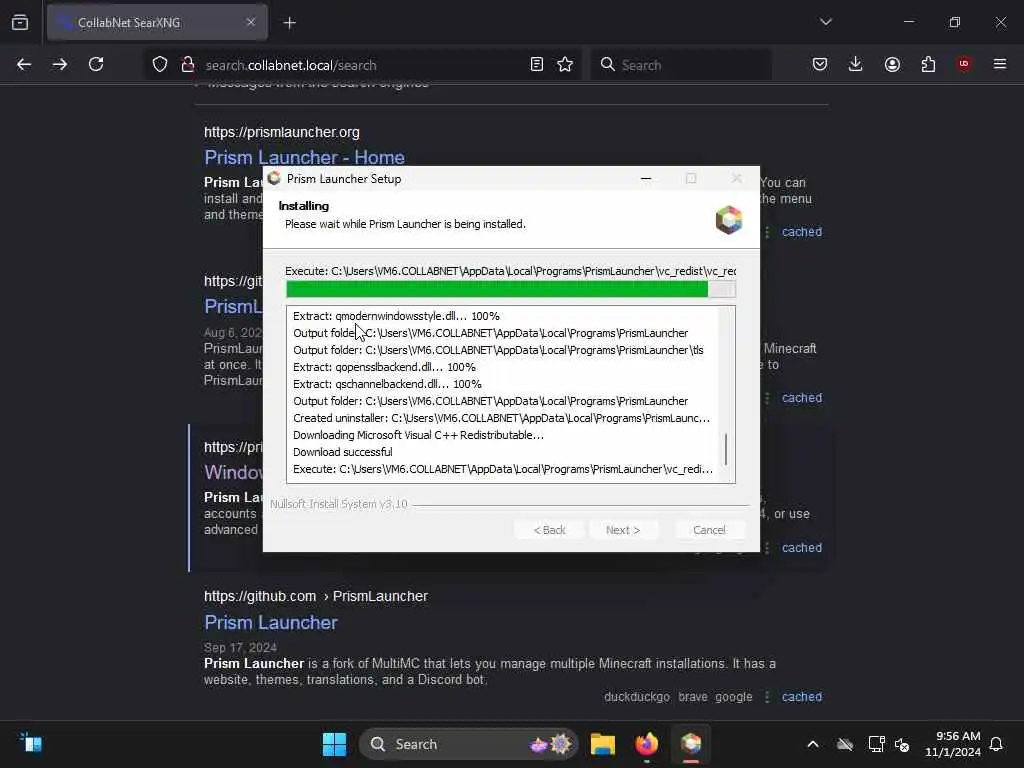Toggle reader view icon in address bar
1024x768 pixels.
(536, 64)
